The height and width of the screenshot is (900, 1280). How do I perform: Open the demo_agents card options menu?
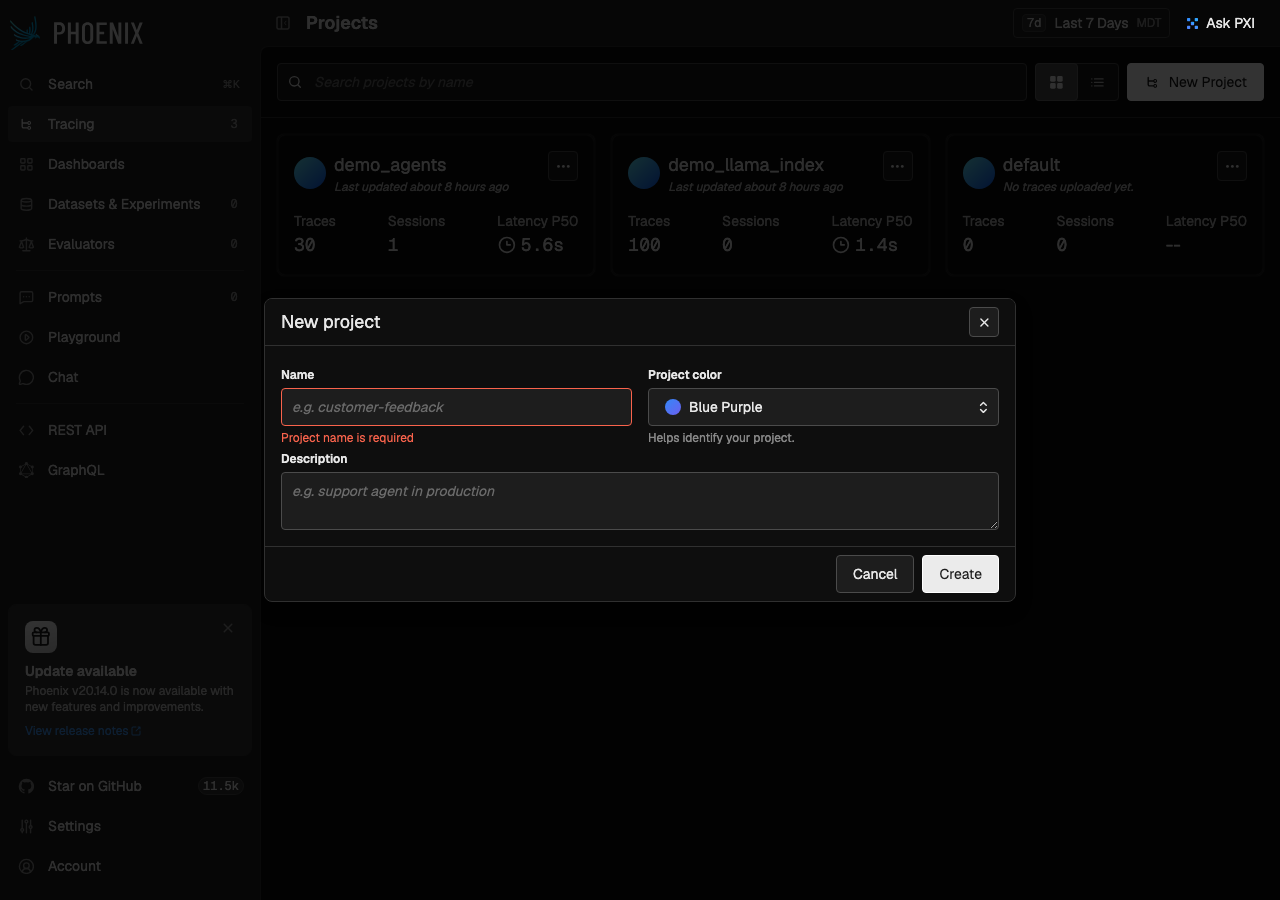tap(563, 166)
